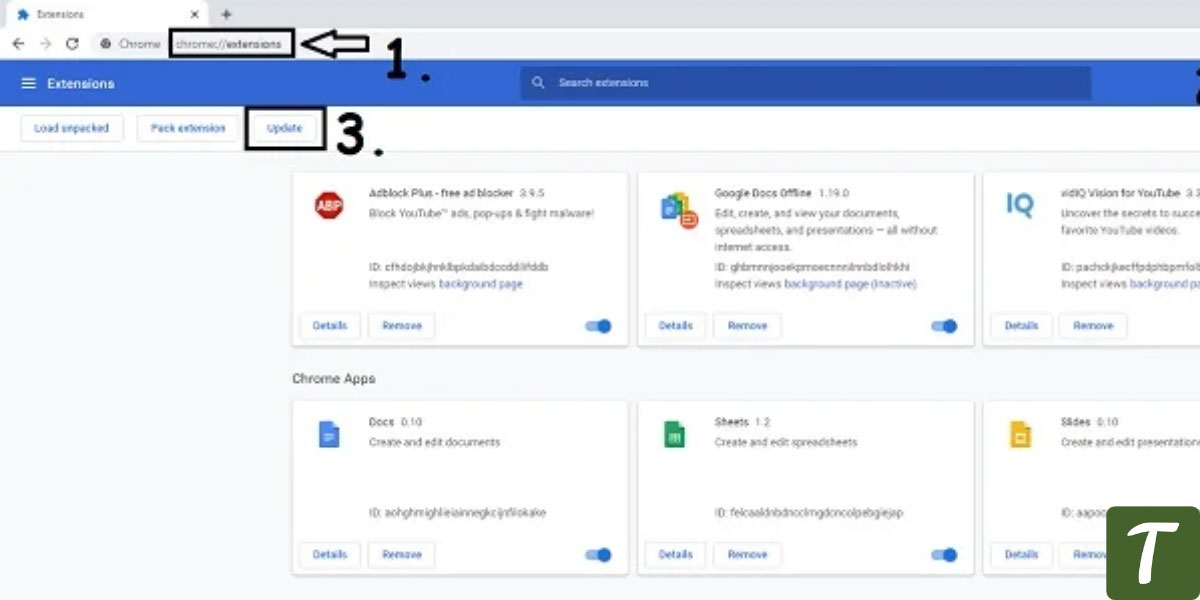Focus the Search extensions field

click(805, 83)
